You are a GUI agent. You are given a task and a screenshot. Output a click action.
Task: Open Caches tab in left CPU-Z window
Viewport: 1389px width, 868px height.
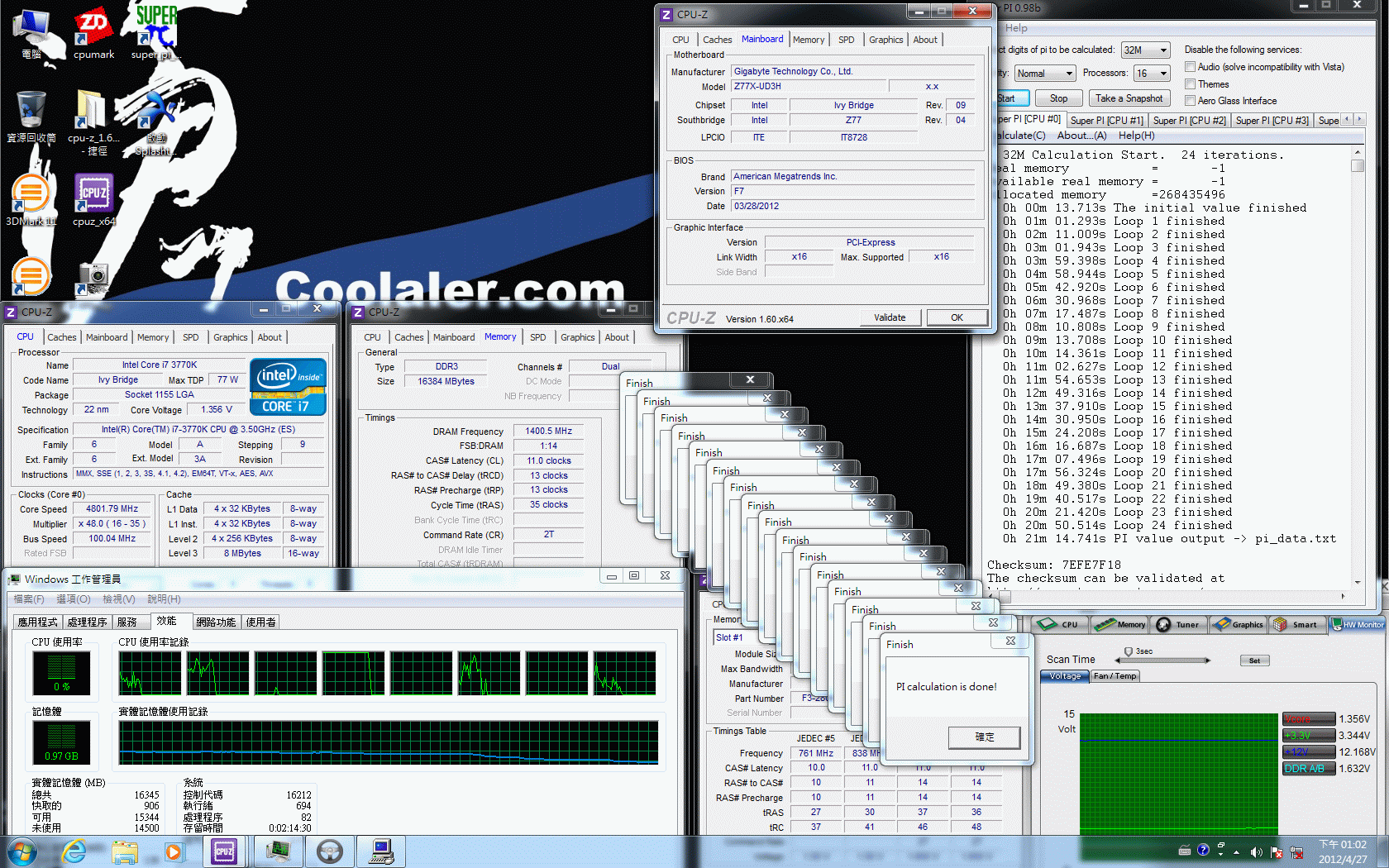coord(62,337)
